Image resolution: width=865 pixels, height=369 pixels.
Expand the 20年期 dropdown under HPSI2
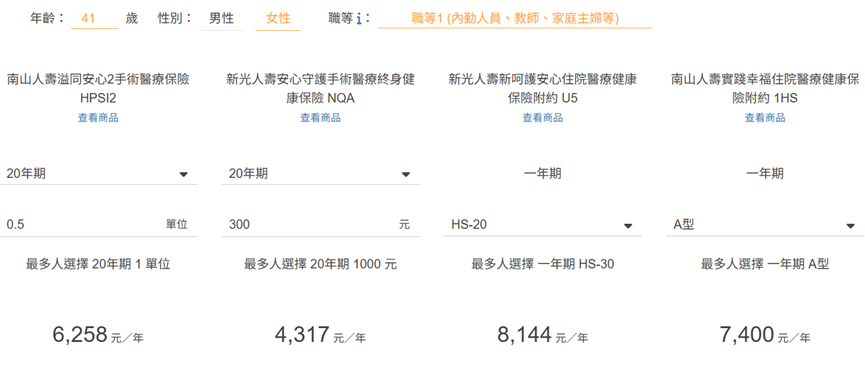pos(98,174)
